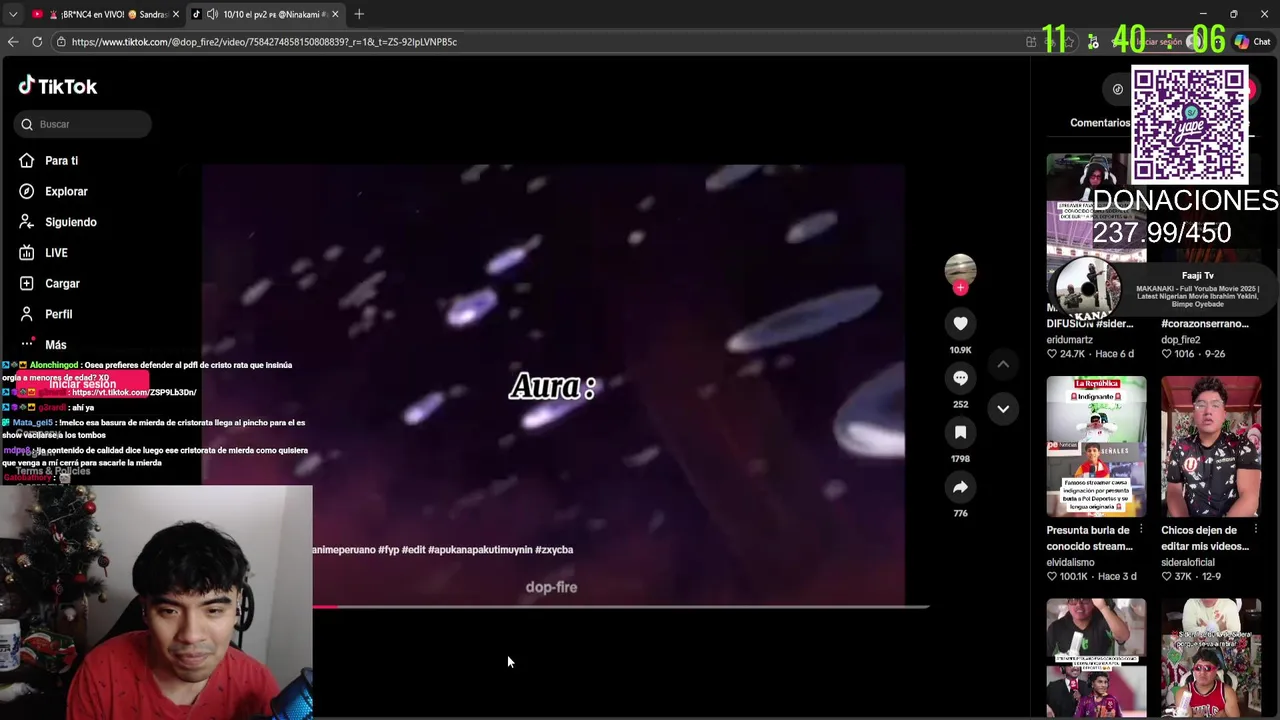
Task: Open the #zxycba hashtag
Action: pyautogui.click(x=554, y=549)
